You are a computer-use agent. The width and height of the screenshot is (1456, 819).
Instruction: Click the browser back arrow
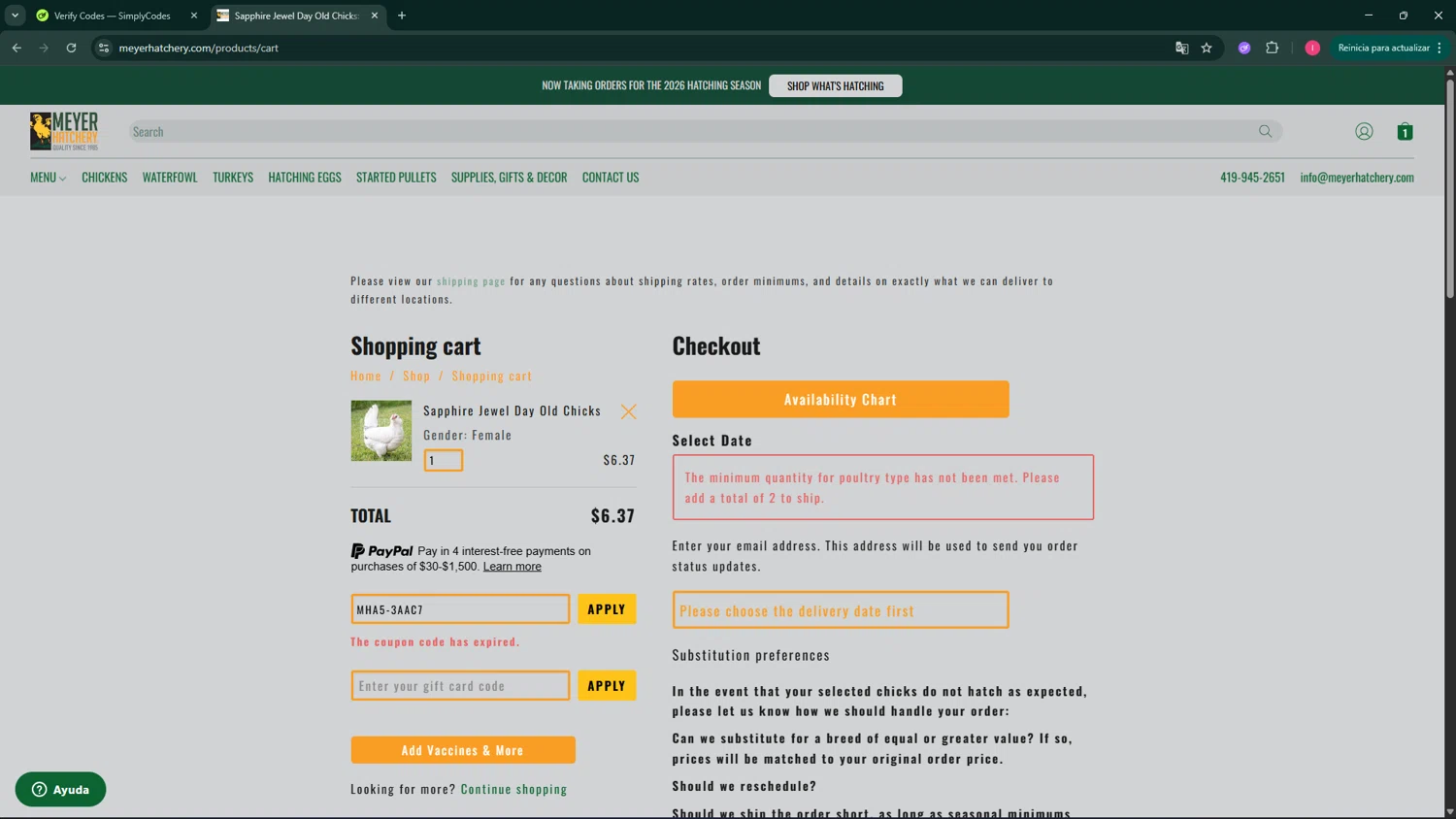click(17, 48)
